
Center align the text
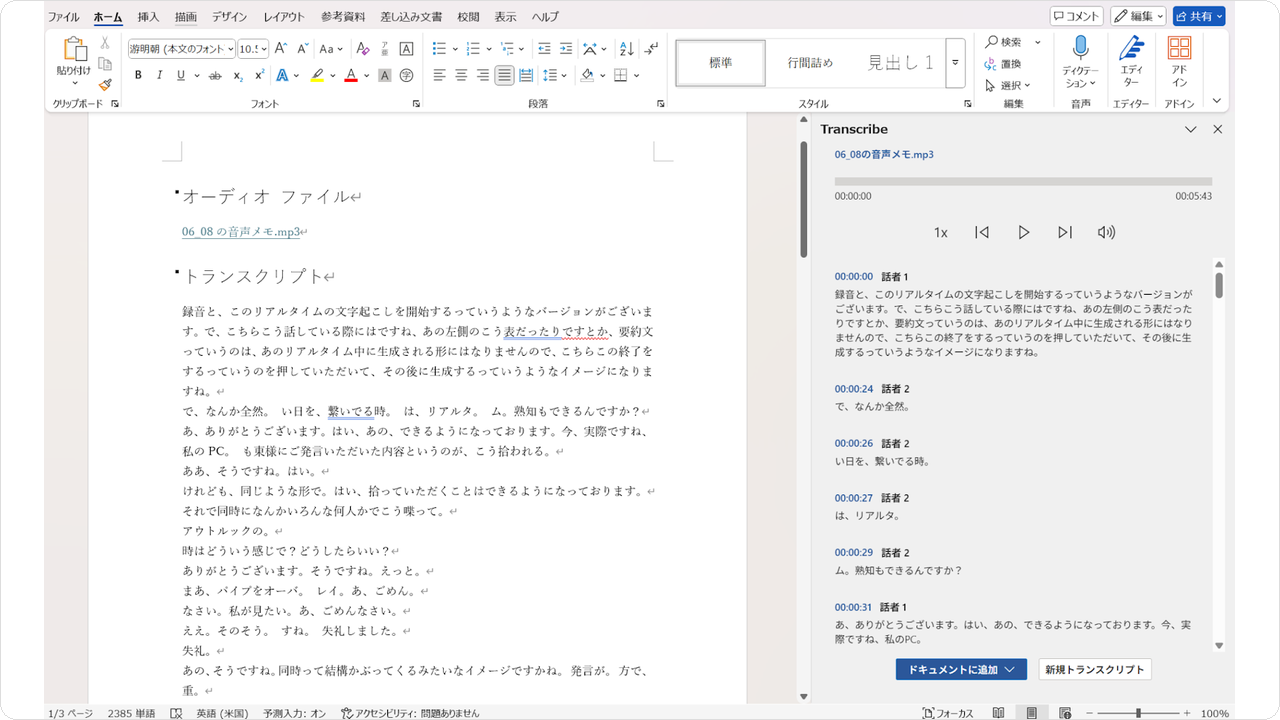pos(461,75)
